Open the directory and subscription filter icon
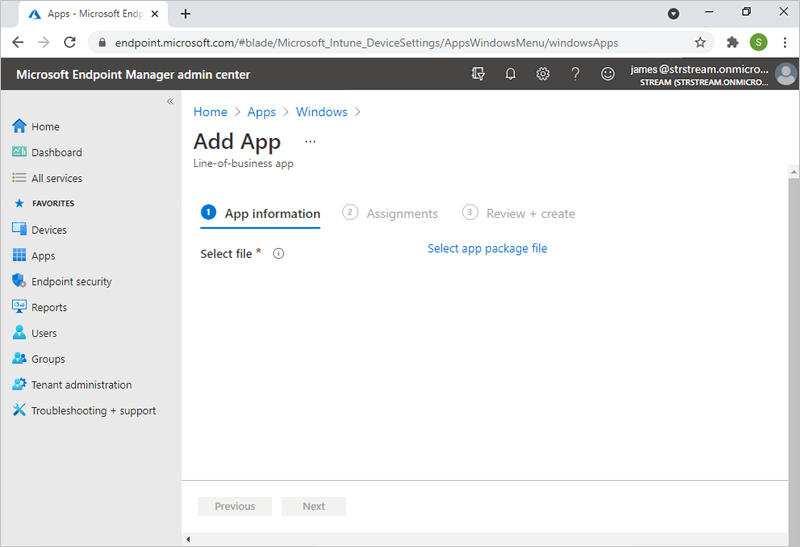This screenshot has width=800, height=547. point(478,74)
